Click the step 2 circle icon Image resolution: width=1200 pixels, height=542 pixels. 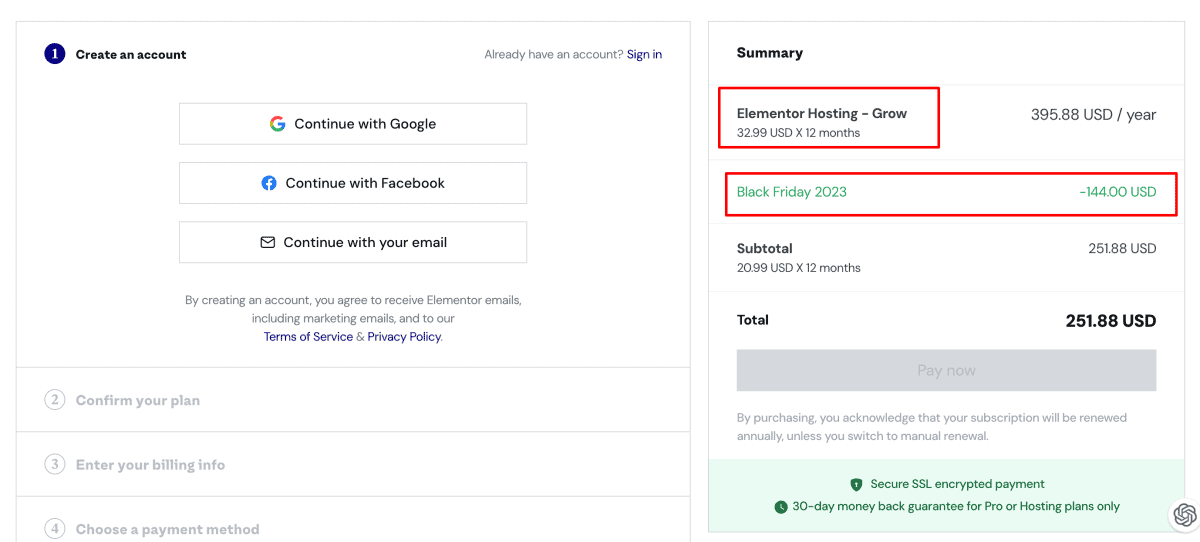click(x=54, y=400)
